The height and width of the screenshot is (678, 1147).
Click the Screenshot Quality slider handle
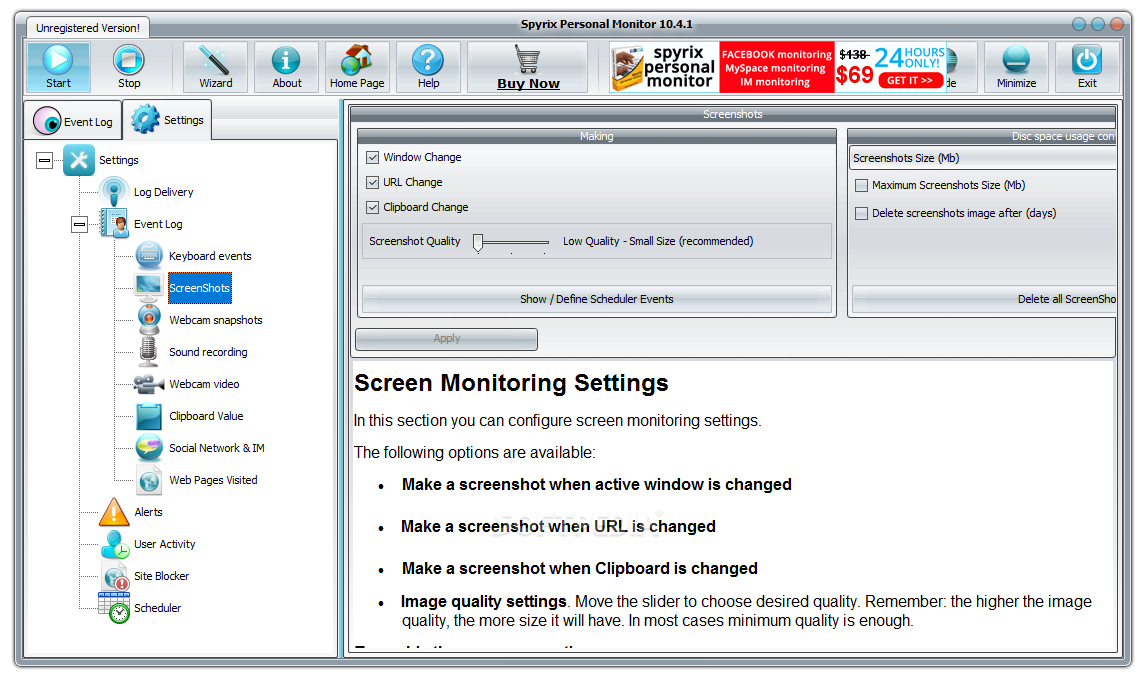click(478, 243)
